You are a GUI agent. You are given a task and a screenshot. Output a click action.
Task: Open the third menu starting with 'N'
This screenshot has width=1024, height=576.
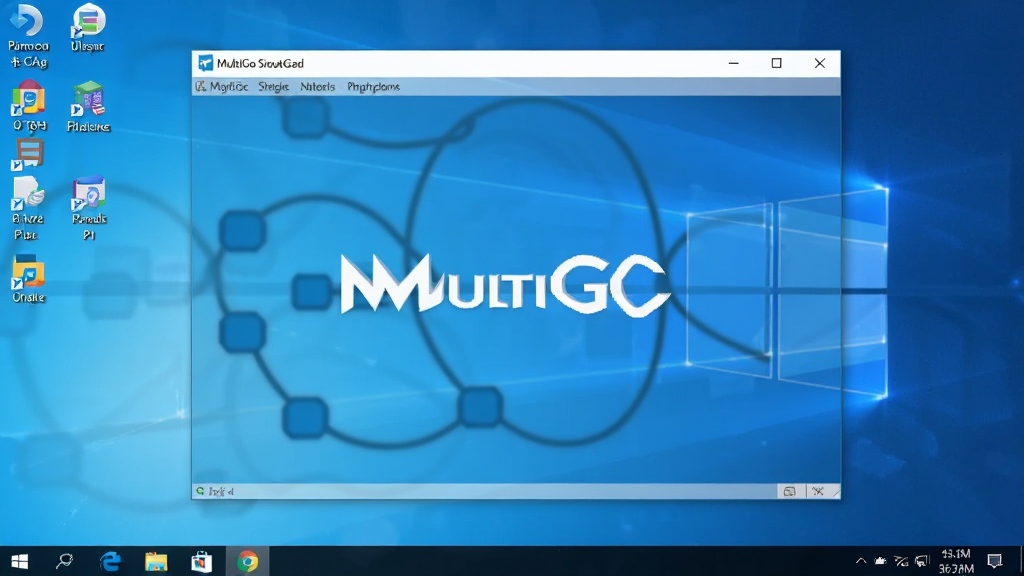[317, 87]
